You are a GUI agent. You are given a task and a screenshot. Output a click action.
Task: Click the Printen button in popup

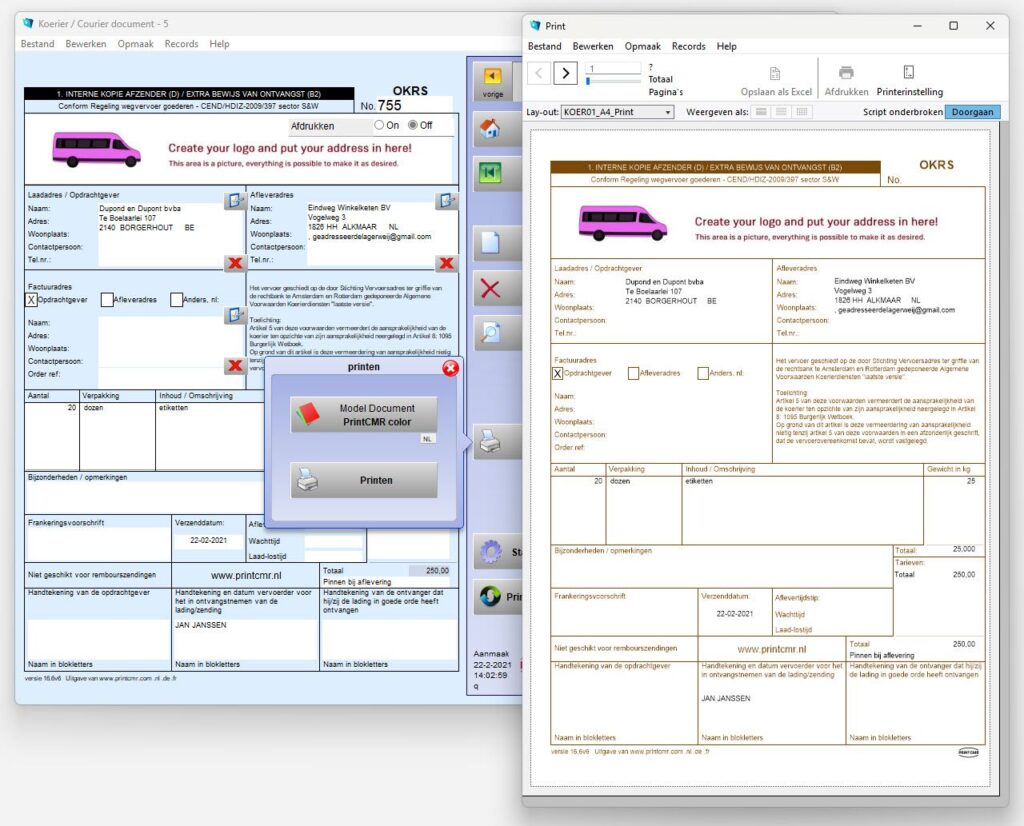(364, 481)
